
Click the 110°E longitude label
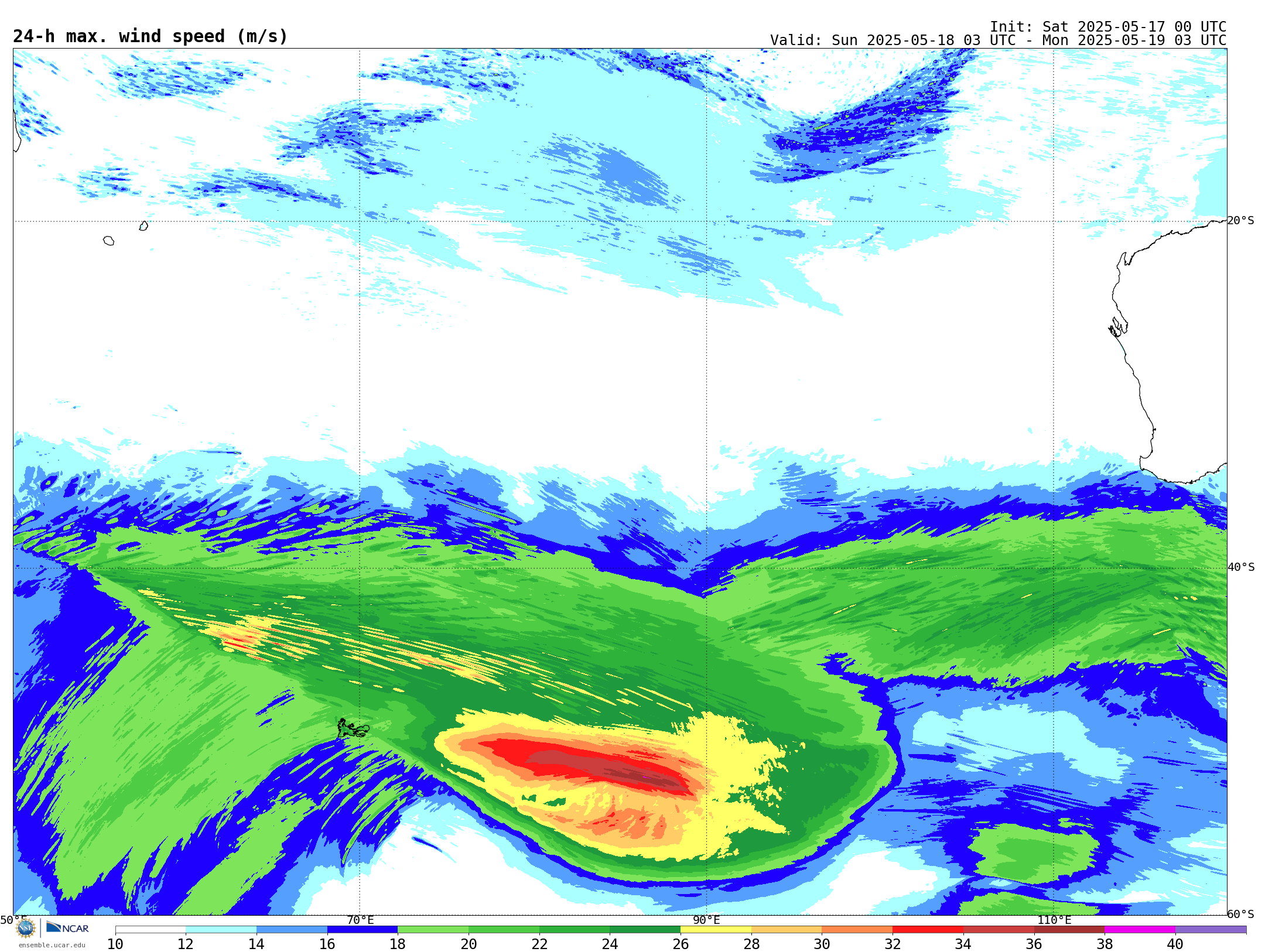pyautogui.click(x=1054, y=920)
